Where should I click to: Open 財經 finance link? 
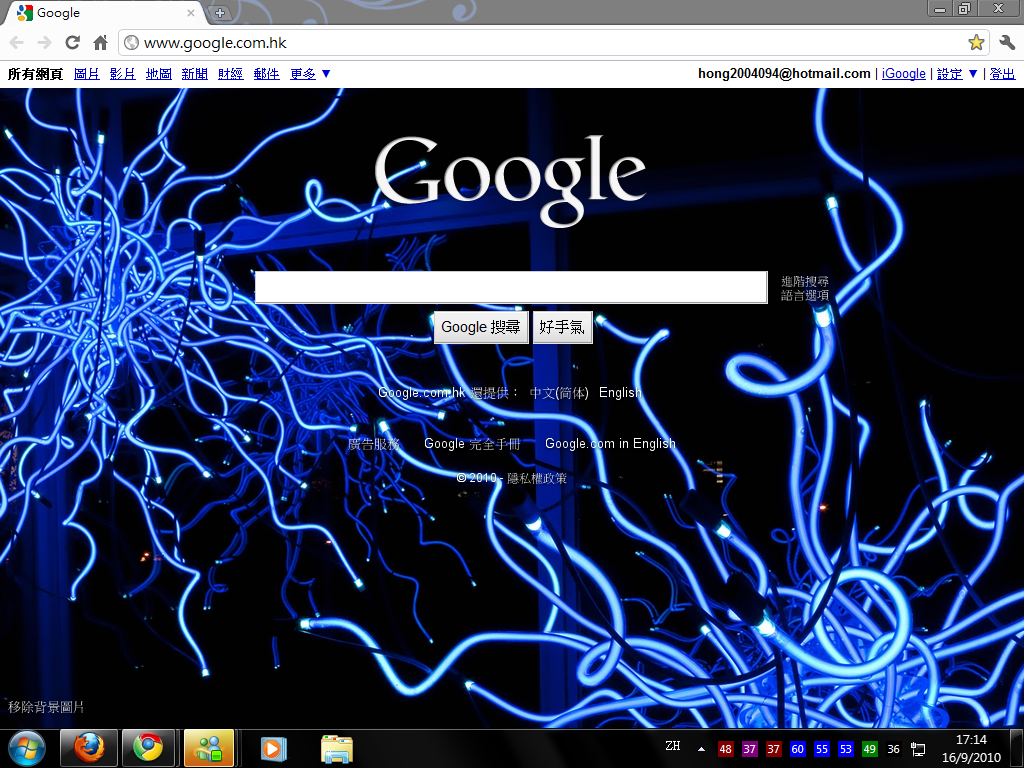(x=231, y=74)
